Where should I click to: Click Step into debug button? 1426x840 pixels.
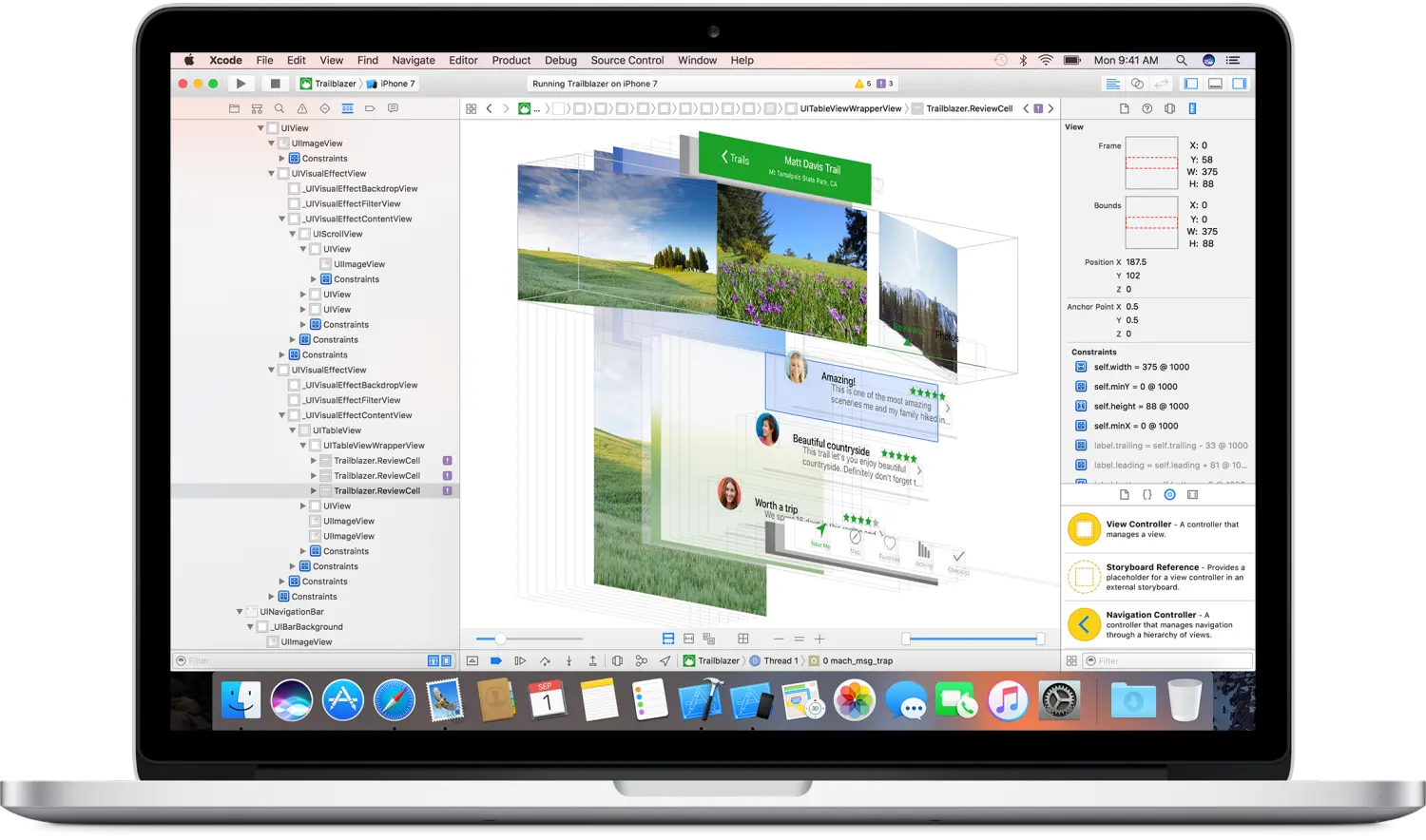click(x=568, y=660)
